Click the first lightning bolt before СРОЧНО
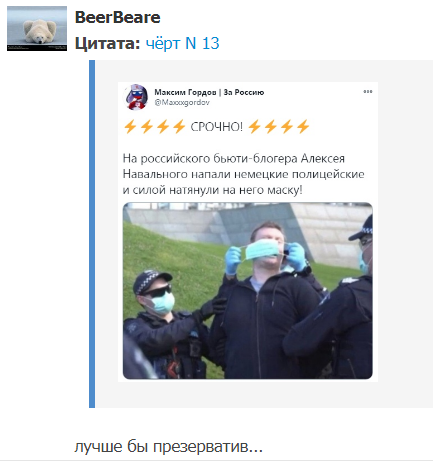Screen dimensions: 433x468 [x=130, y=127]
